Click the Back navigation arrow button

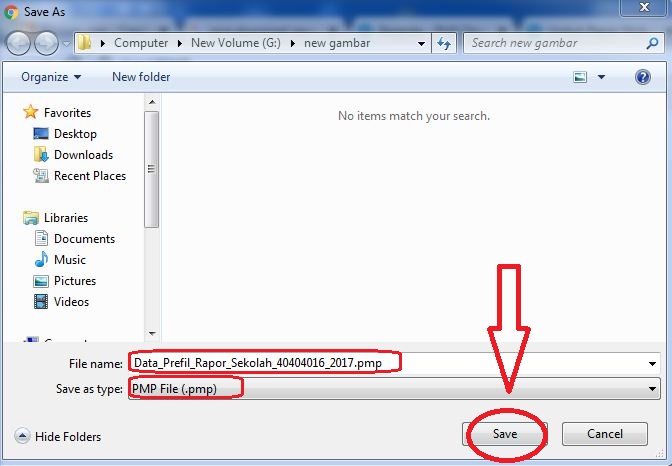(x=18, y=43)
